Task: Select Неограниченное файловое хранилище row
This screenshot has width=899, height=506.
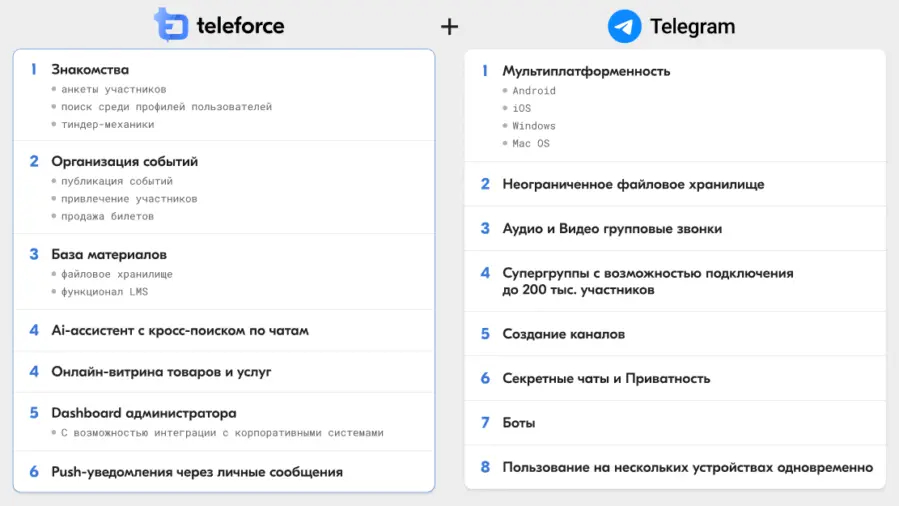Action: [x=633, y=184]
